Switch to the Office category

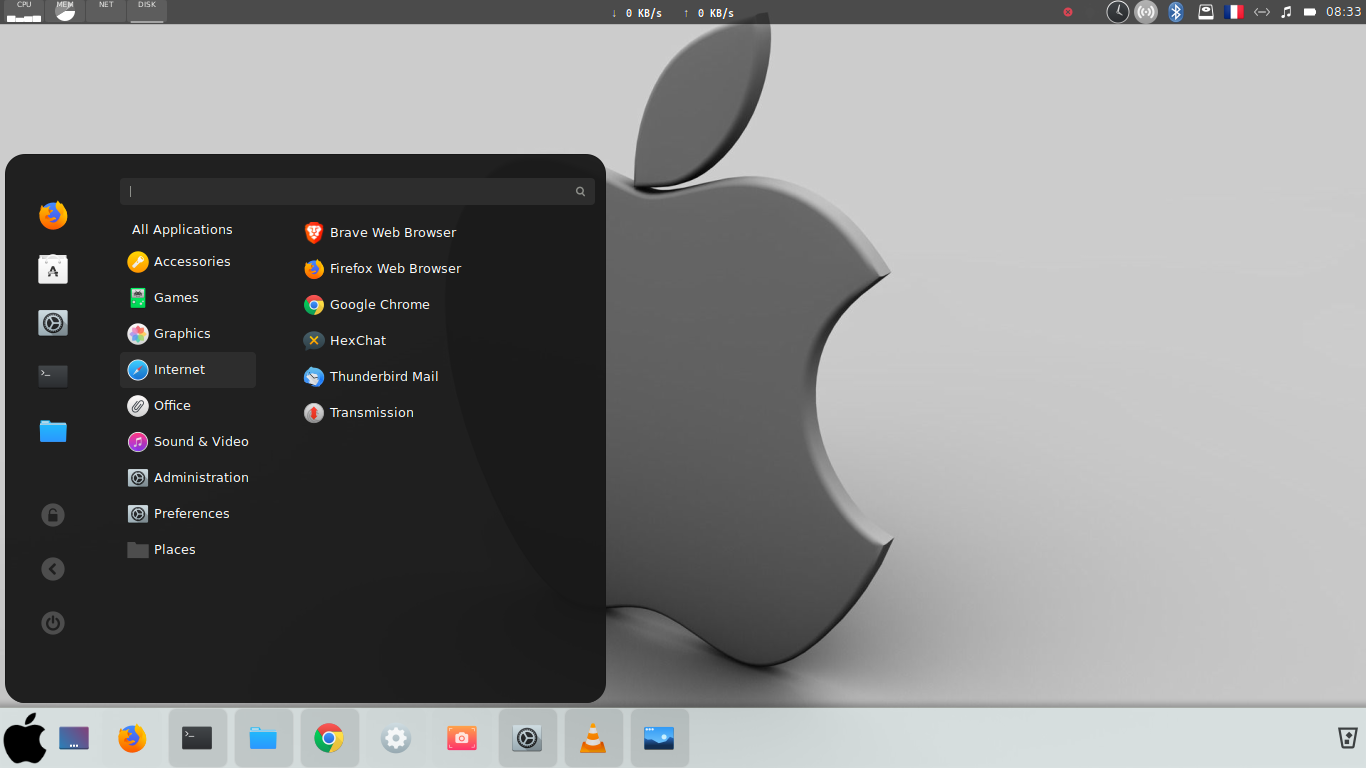(188, 405)
